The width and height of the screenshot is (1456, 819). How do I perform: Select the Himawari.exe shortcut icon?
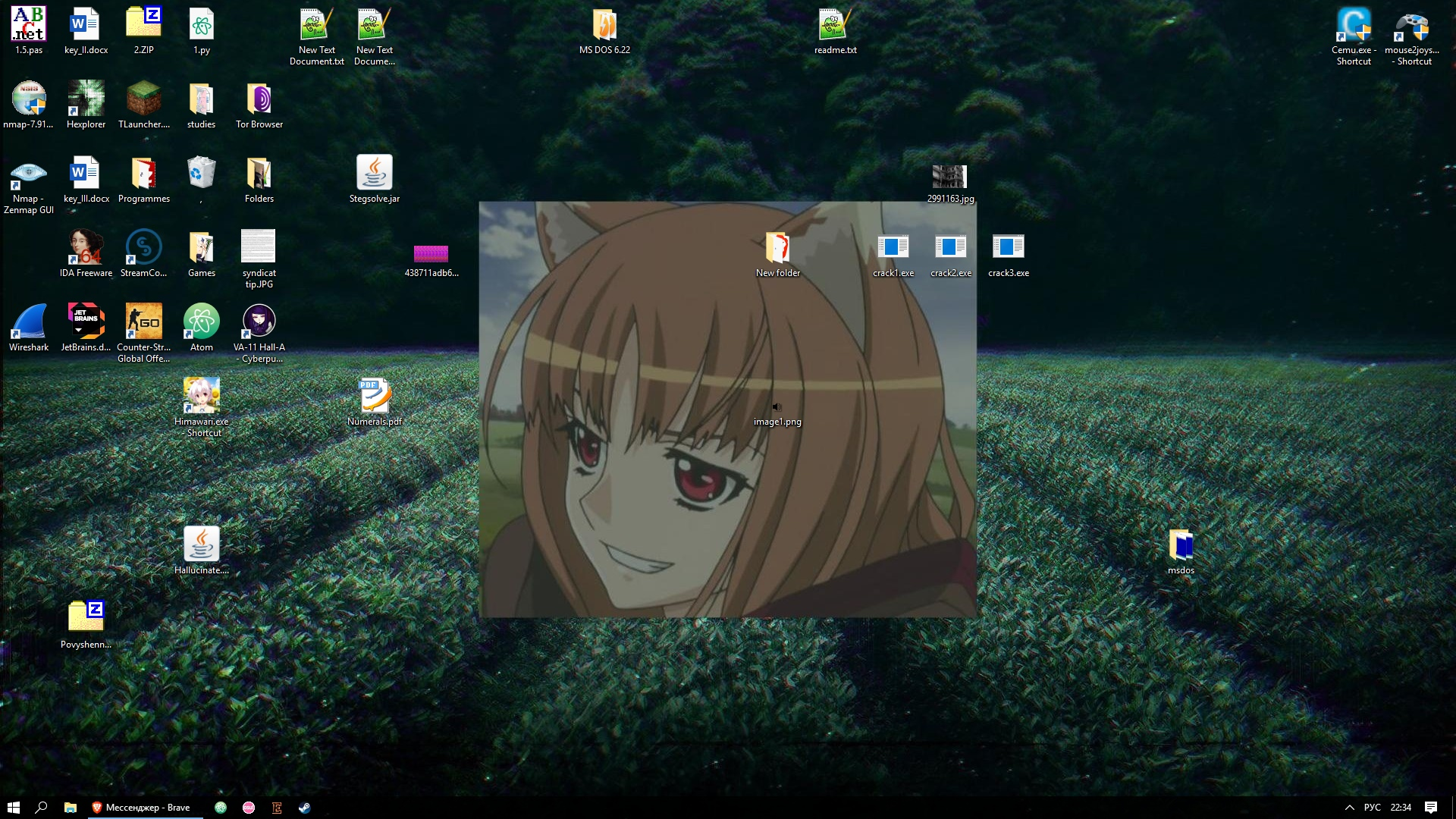coord(201,396)
